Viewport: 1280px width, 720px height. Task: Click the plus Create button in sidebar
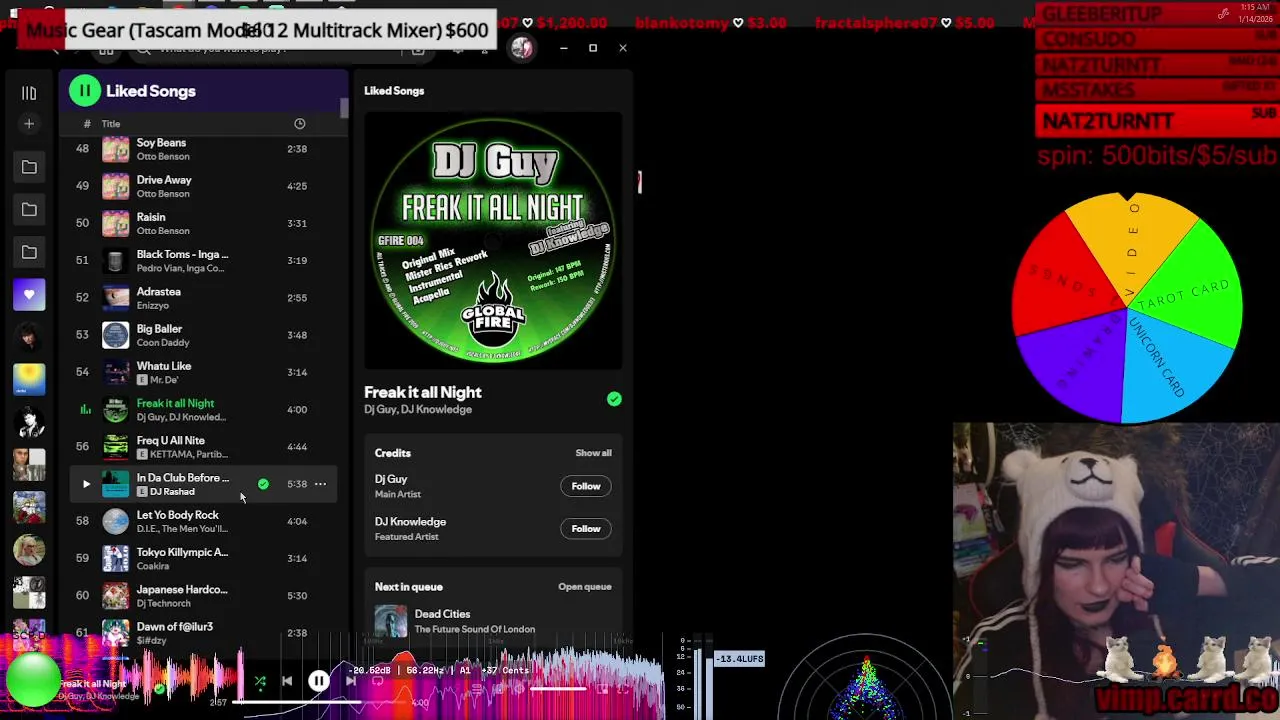pyautogui.click(x=29, y=124)
